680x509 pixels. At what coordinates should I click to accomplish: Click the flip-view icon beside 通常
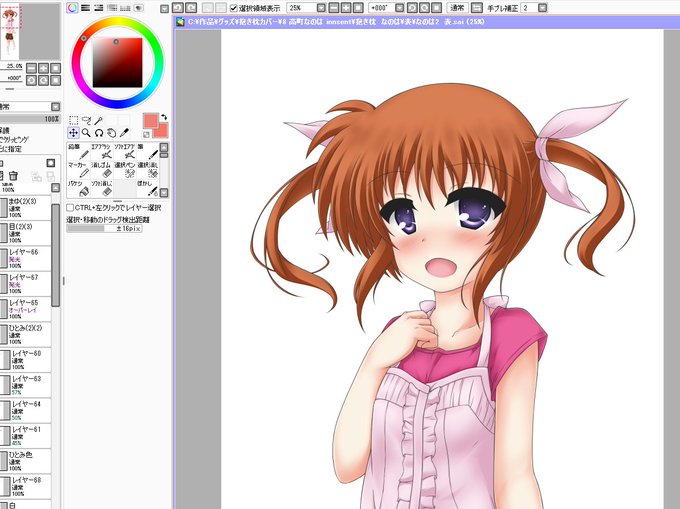476,8
